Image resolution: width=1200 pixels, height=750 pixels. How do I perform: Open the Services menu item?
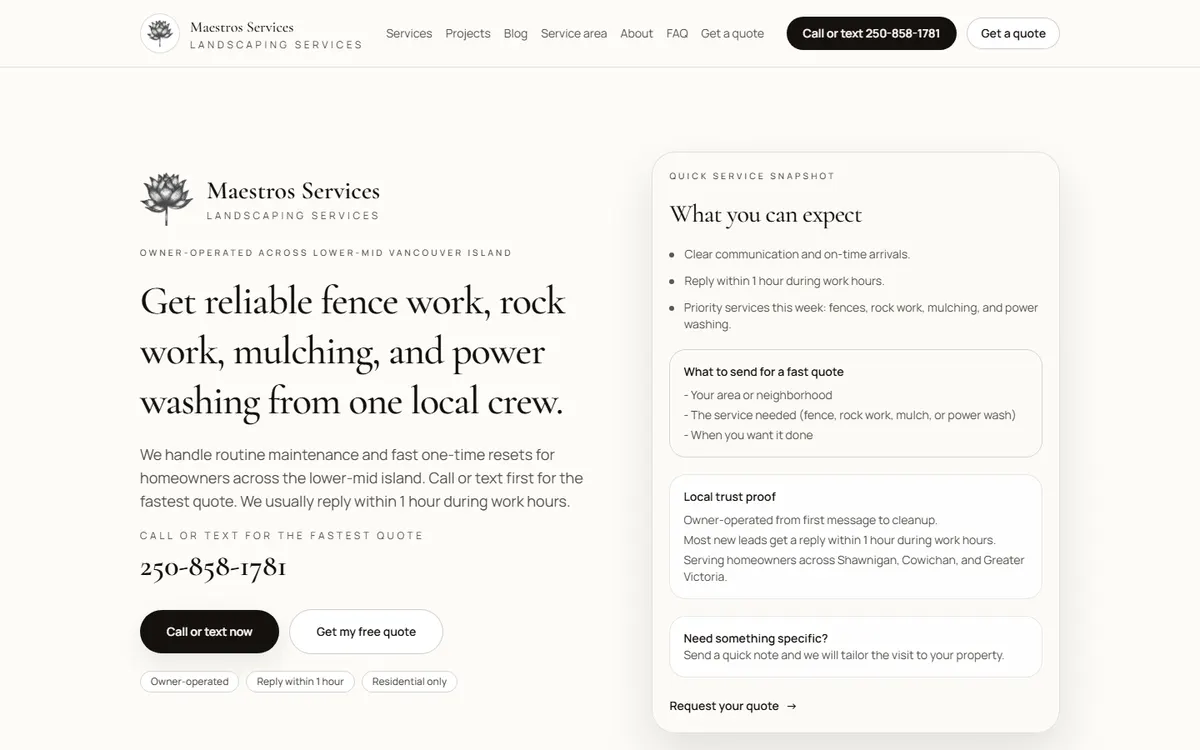point(409,34)
